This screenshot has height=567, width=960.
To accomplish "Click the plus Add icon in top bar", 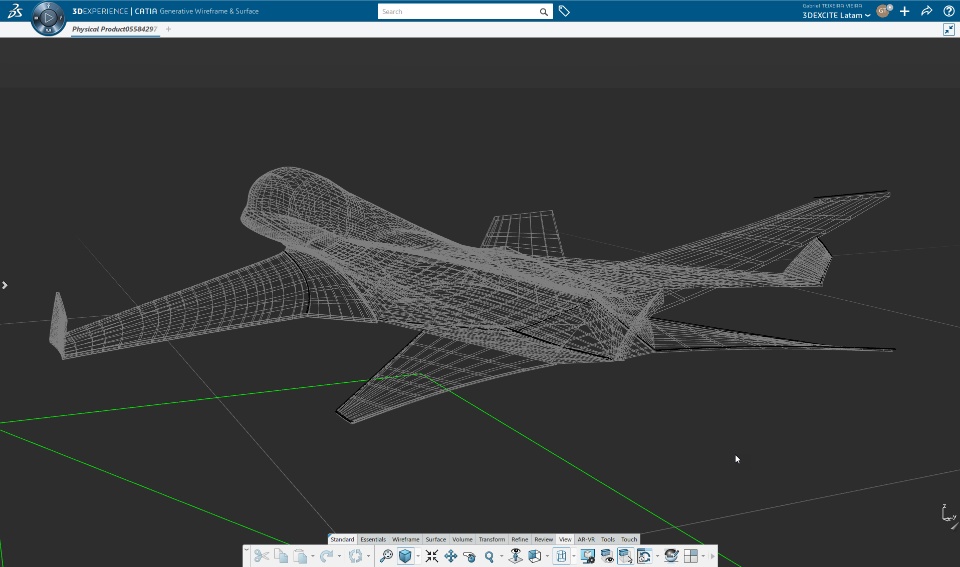I will (904, 11).
